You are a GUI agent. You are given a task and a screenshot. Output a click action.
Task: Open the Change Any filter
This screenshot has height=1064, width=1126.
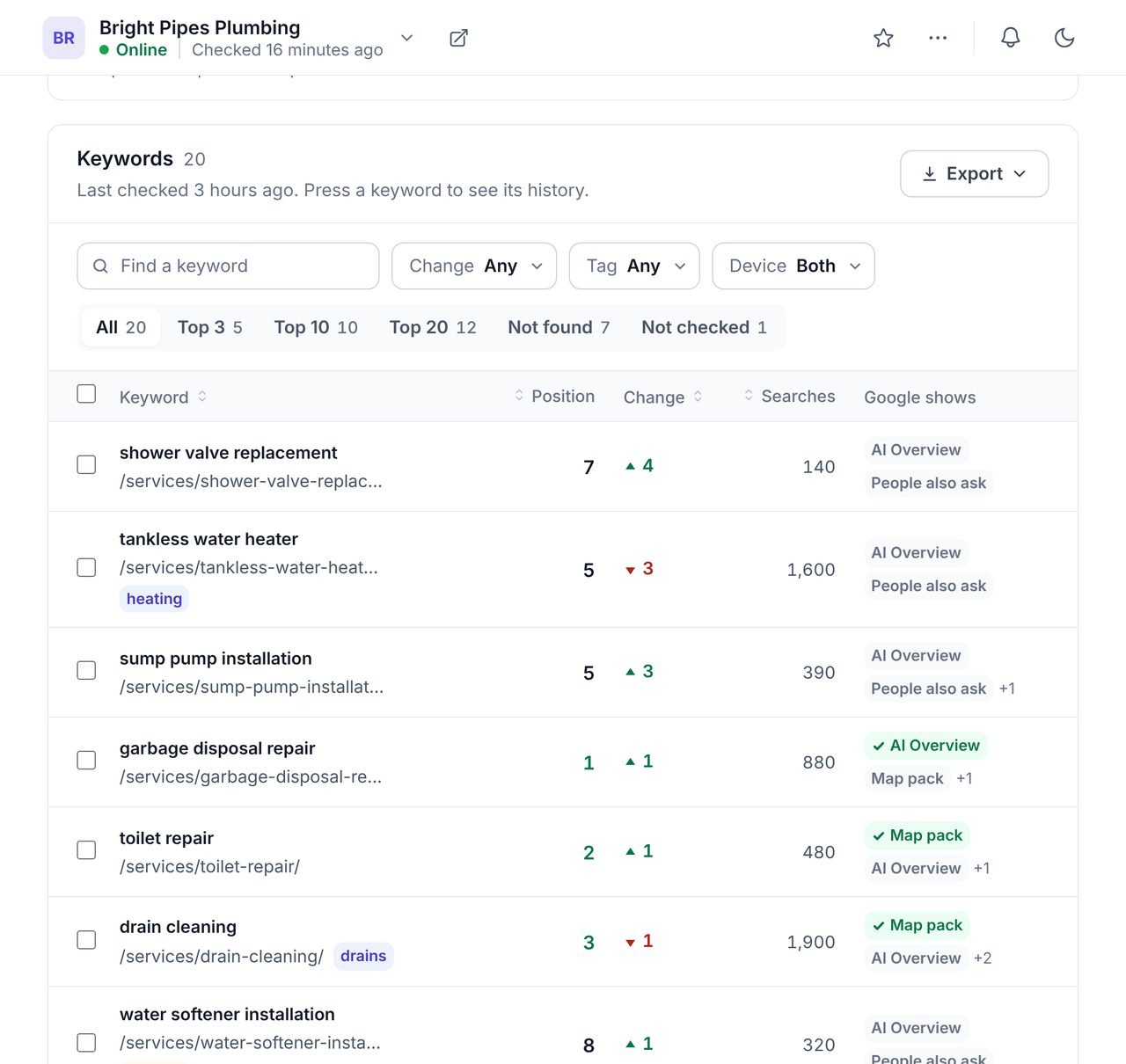pos(474,266)
